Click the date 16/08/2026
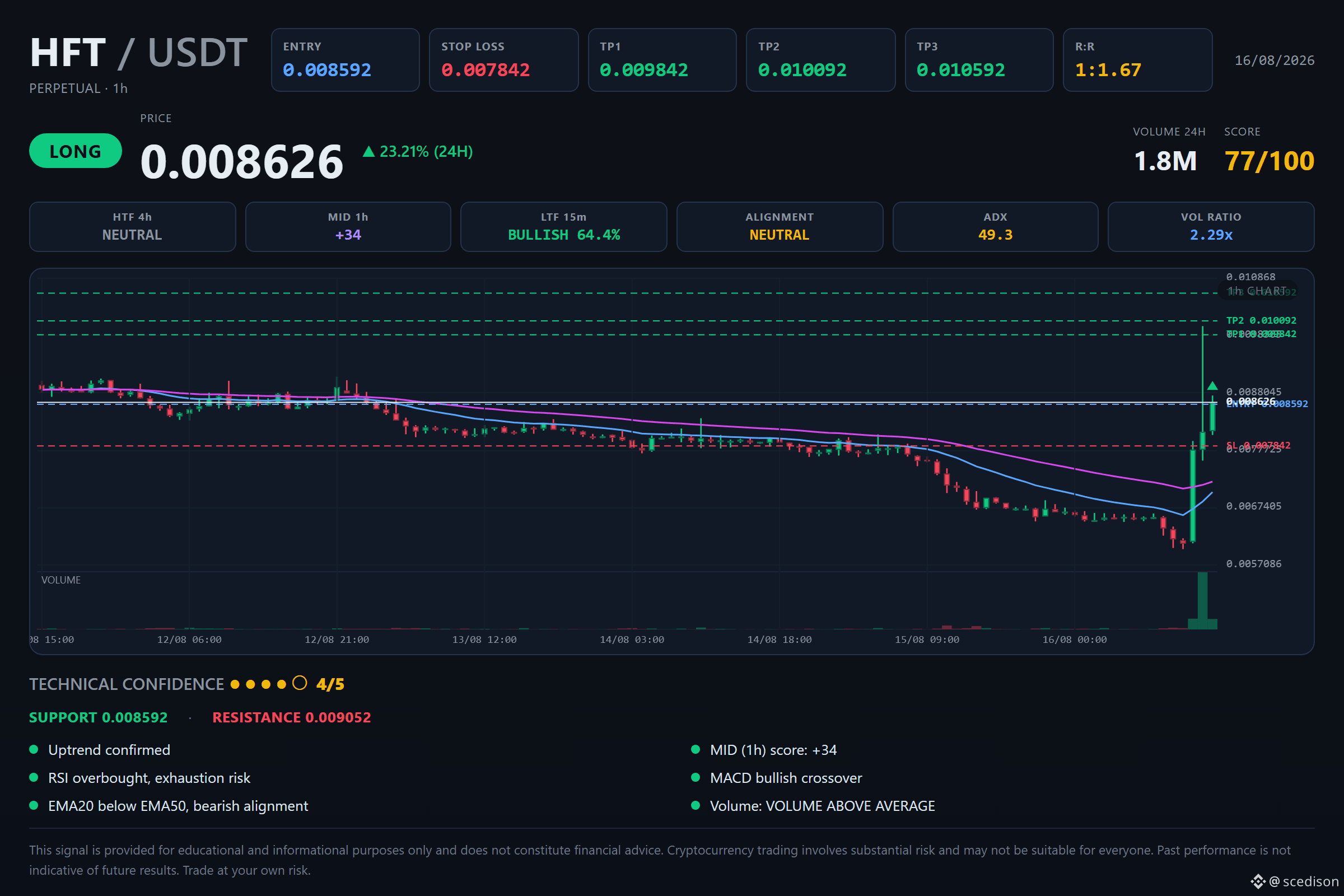This screenshot has height=896, width=1344. [x=1275, y=60]
